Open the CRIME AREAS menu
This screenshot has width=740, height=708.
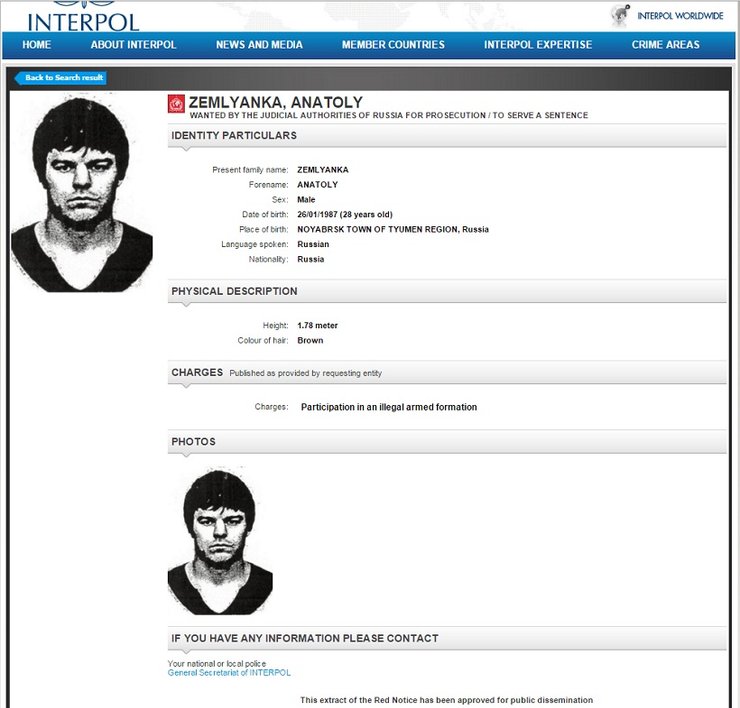[x=666, y=45]
